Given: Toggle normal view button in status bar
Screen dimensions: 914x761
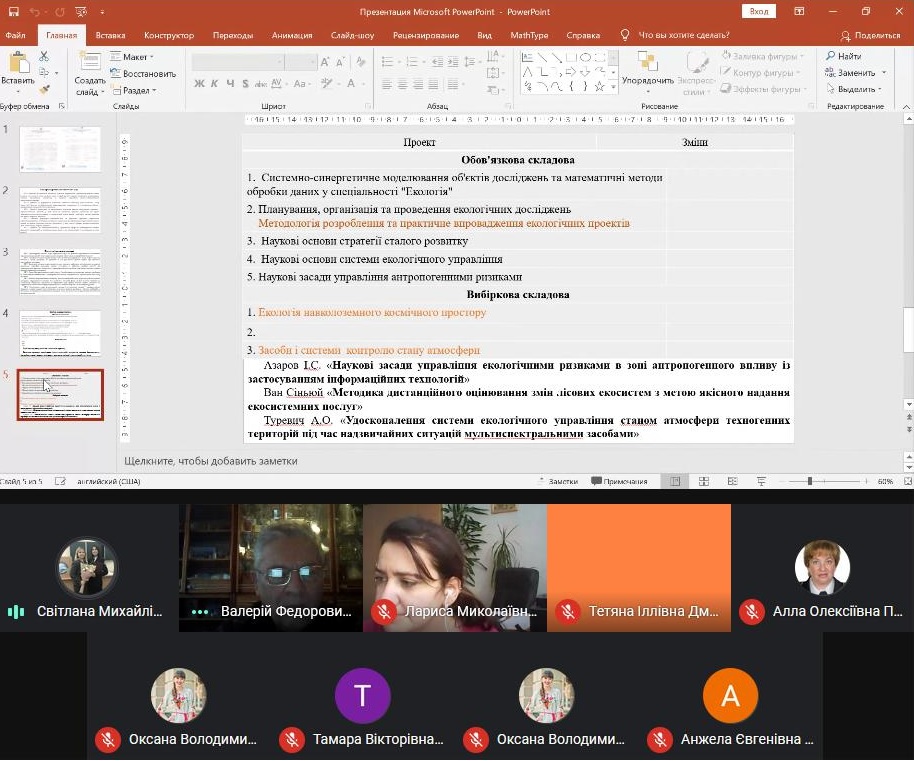Looking at the screenshot, I should click(x=677, y=481).
